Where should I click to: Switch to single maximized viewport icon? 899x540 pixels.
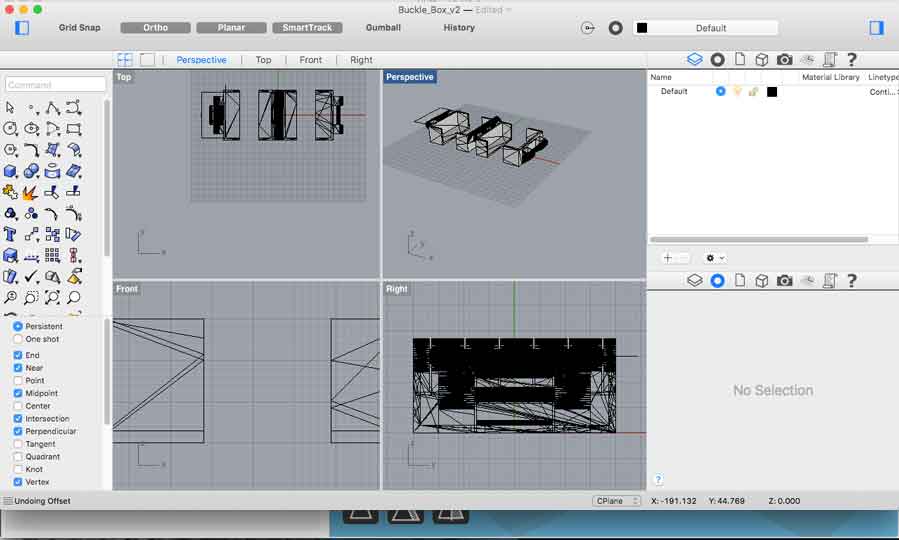tap(147, 60)
